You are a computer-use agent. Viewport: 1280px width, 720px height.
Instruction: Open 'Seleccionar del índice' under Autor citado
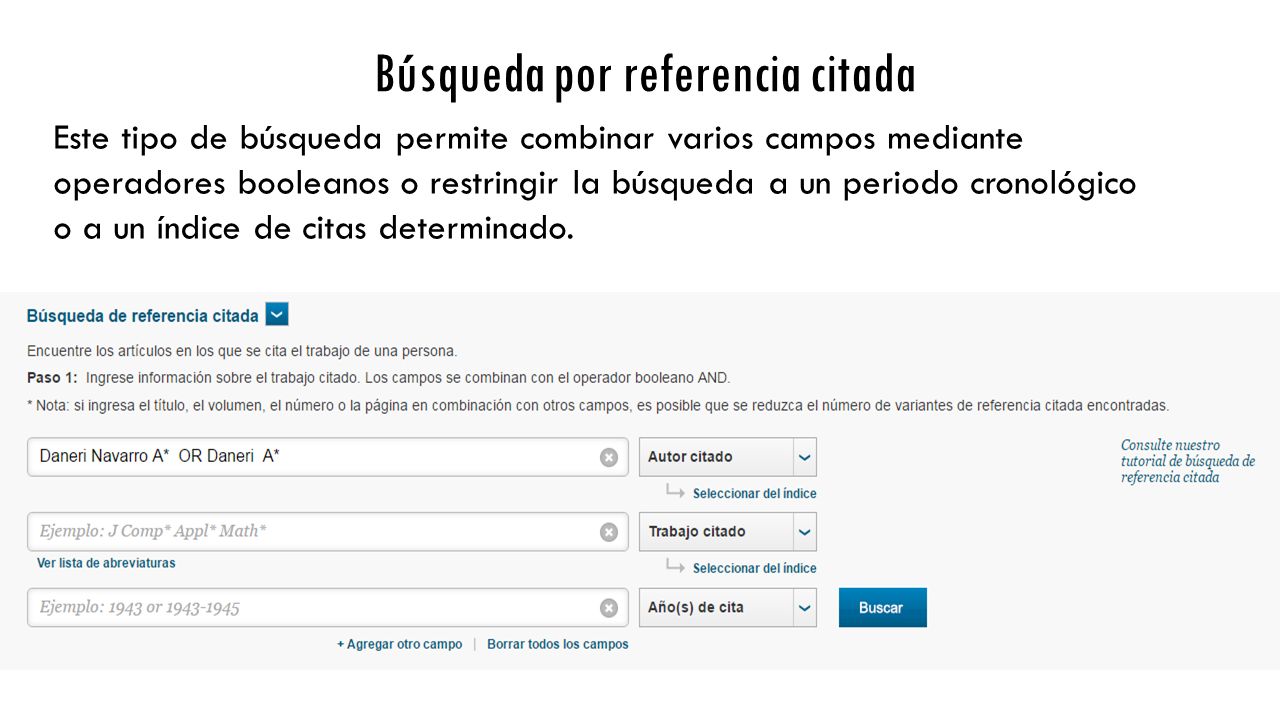[754, 494]
